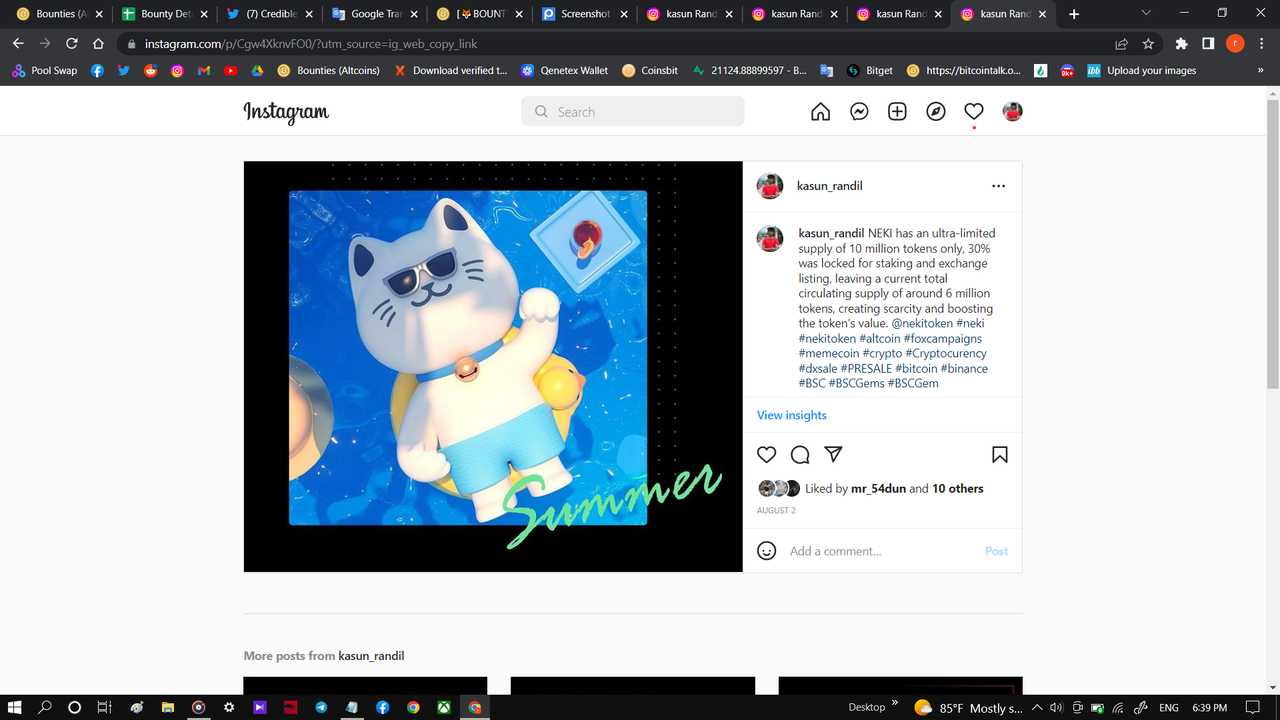The width and height of the screenshot is (1280, 720).
Task: Switch to Screenshot tab
Action: point(584,14)
